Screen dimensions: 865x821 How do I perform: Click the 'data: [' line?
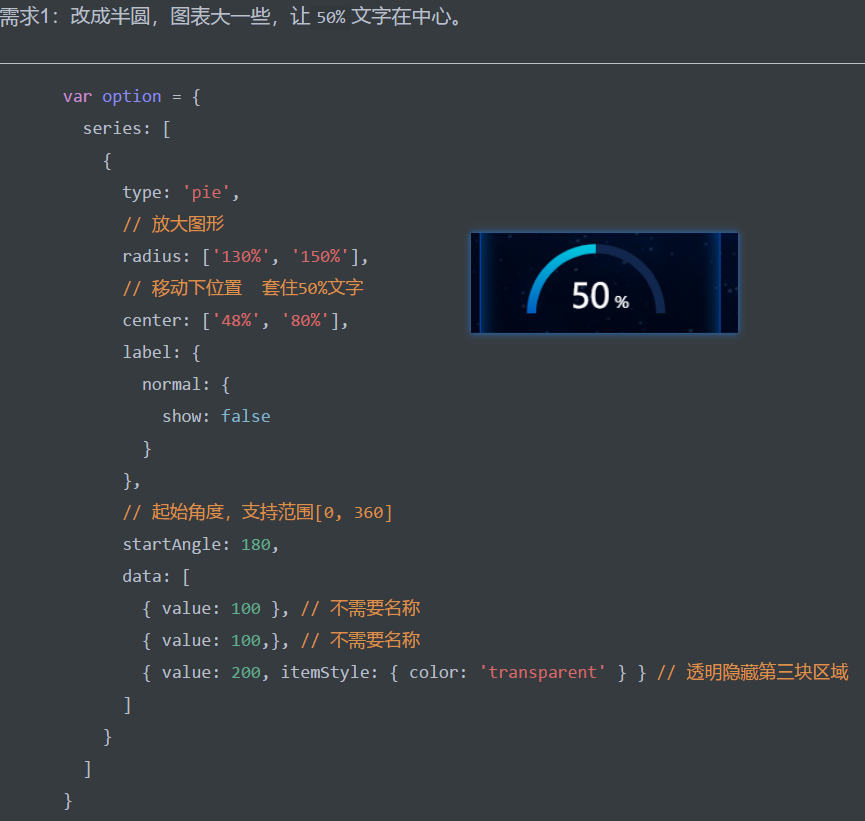156,577
